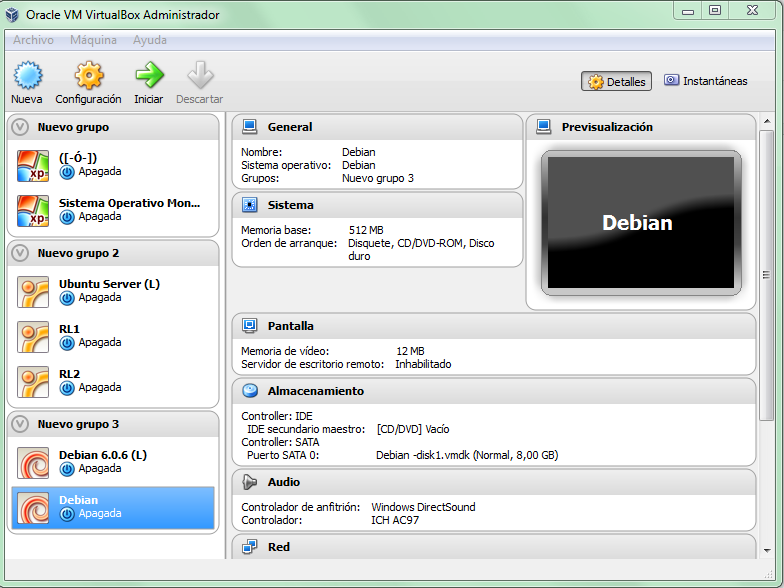Viewport: 784px width, 588px height.
Task: Click the VirtualBox title bar cube icon
Action: click(x=12, y=15)
